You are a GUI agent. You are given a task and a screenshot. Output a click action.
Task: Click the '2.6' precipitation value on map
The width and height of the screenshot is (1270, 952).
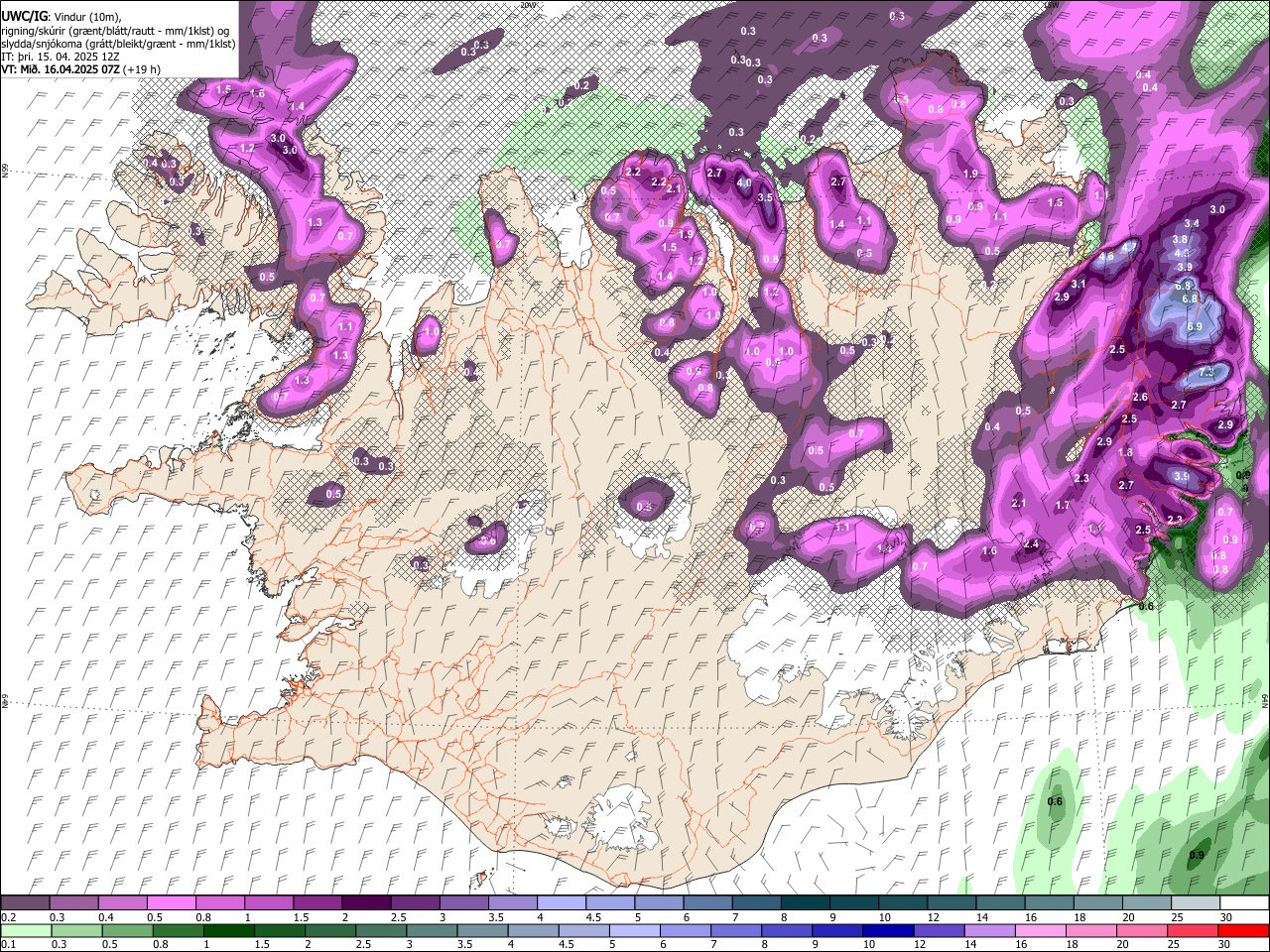1140,398
